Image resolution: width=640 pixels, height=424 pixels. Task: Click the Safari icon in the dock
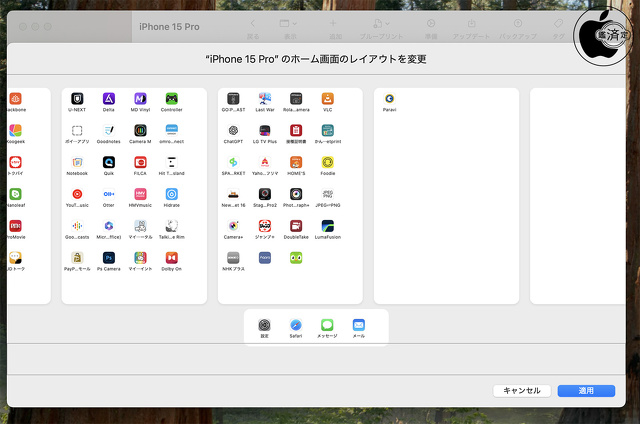pyautogui.click(x=296, y=325)
